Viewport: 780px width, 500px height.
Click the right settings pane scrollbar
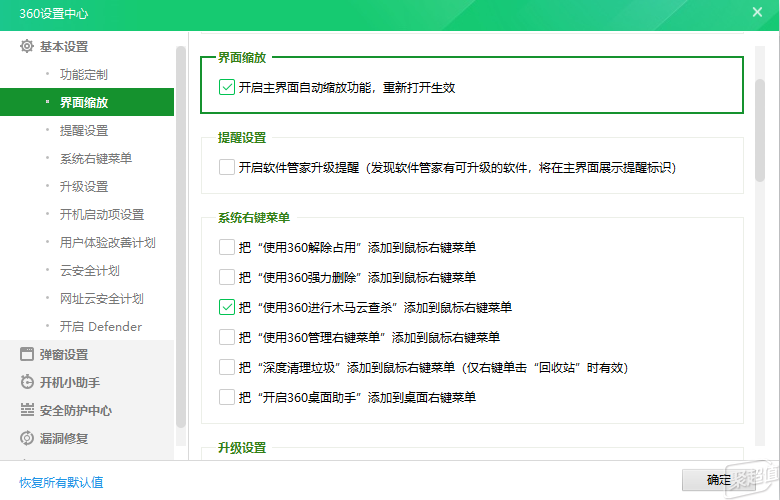(x=760, y=130)
